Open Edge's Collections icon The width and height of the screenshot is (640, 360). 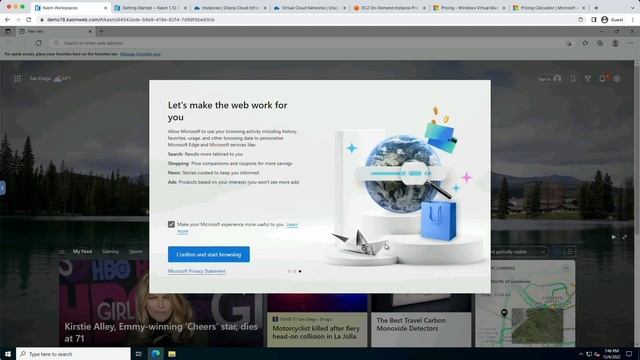pos(600,43)
